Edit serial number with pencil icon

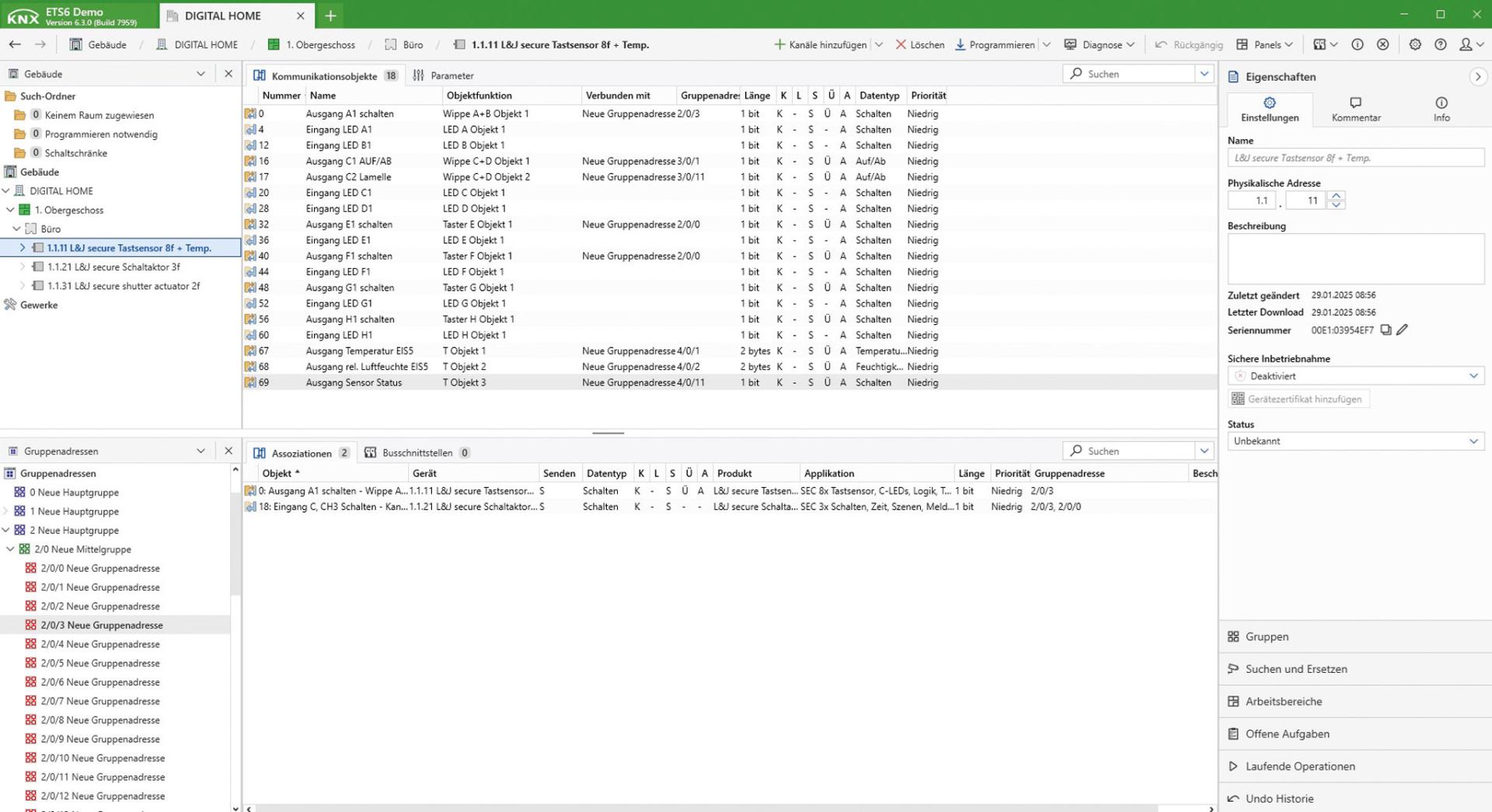click(1403, 330)
